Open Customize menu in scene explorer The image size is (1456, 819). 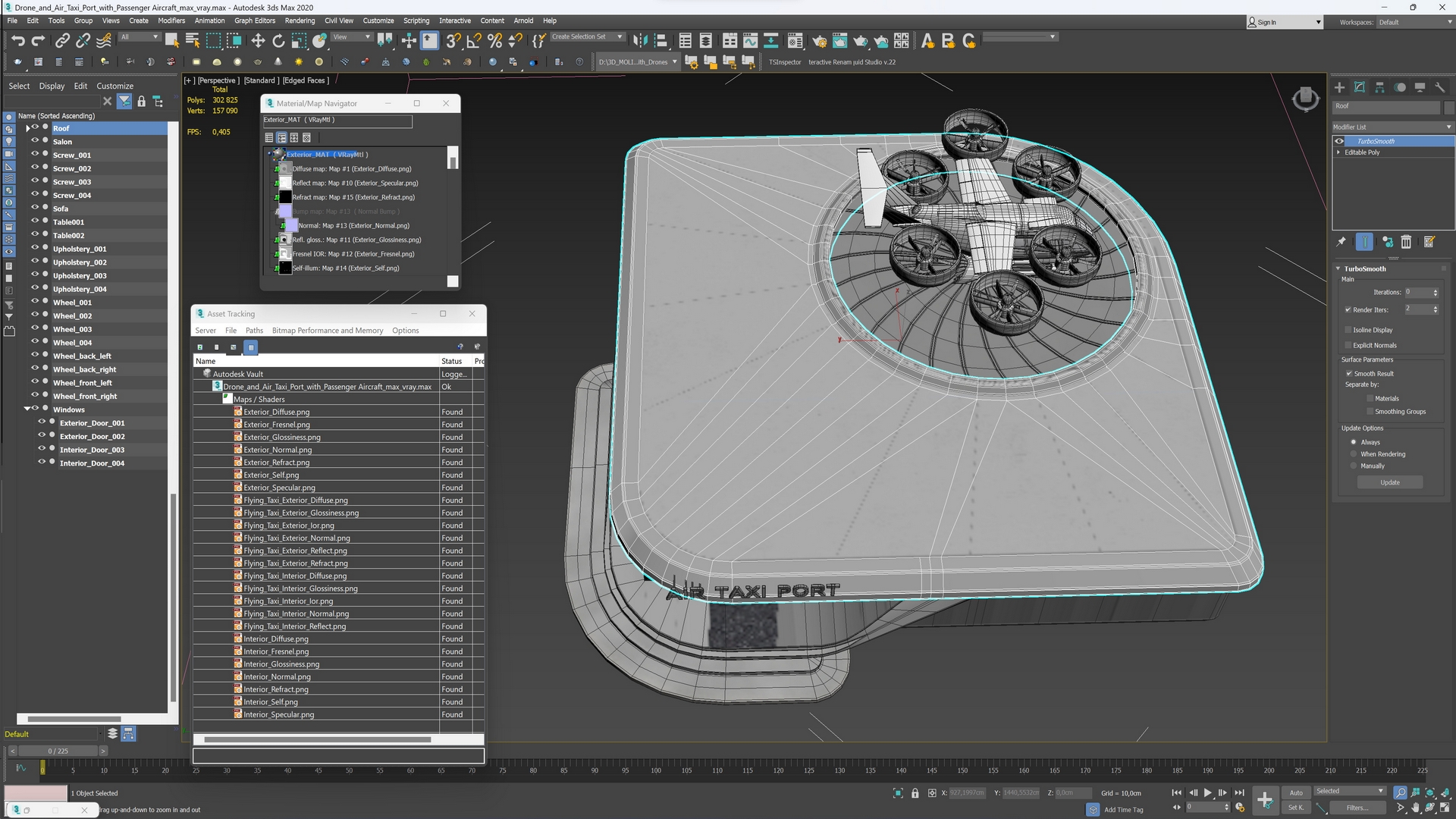115,86
